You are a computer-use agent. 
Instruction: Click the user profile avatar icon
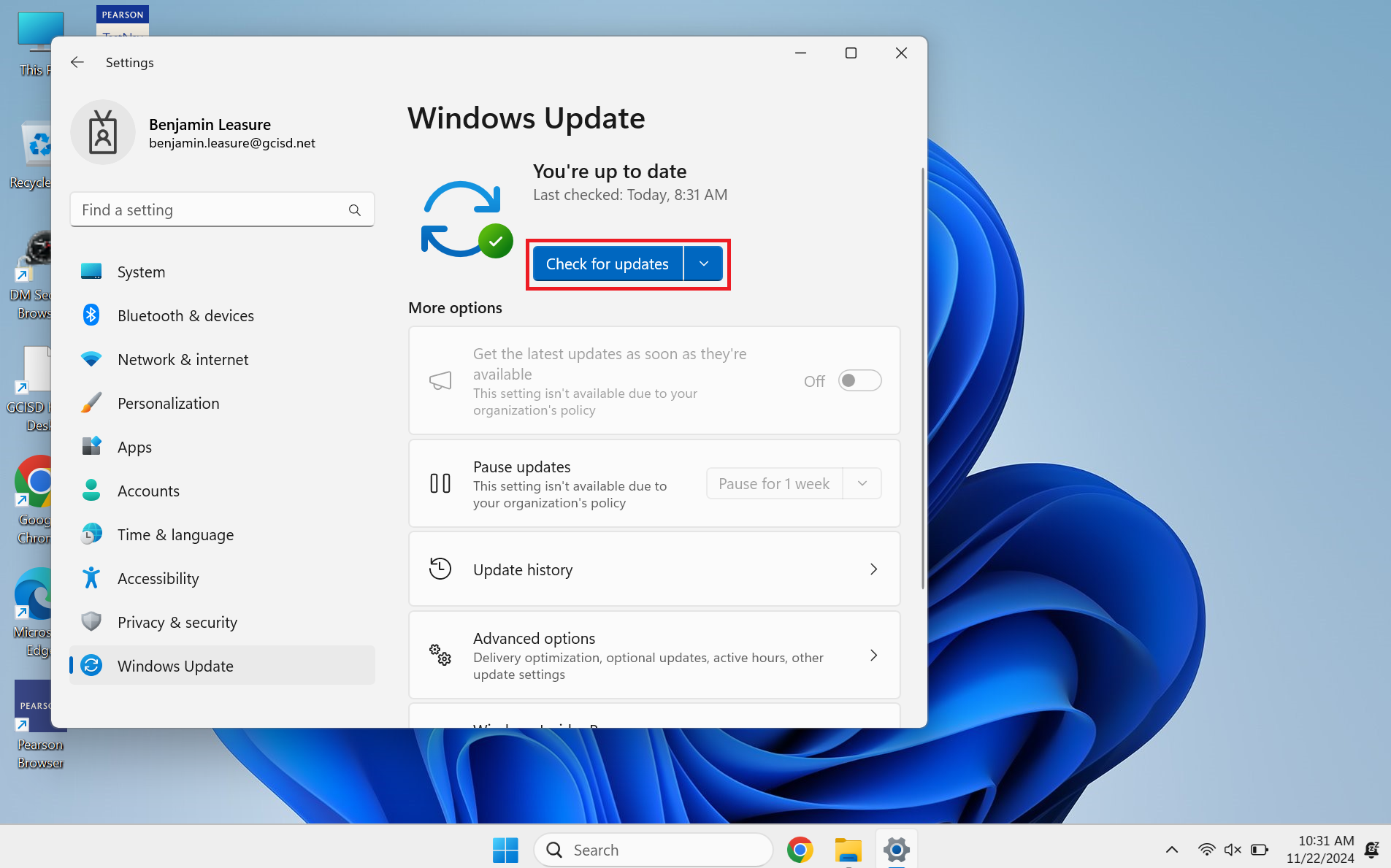click(103, 133)
